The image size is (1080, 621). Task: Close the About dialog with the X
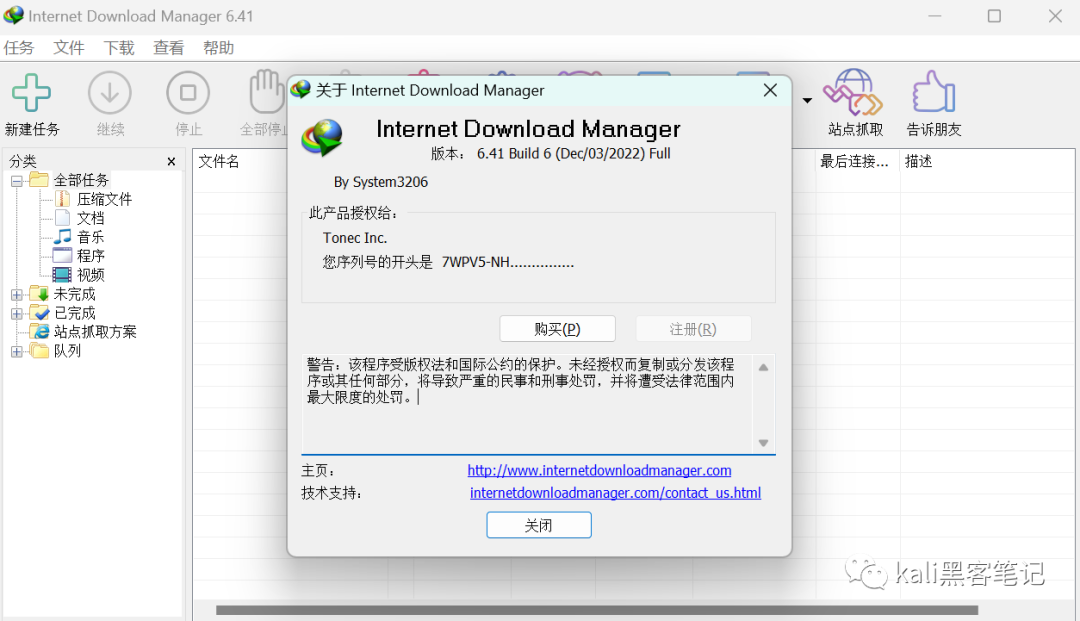(770, 90)
